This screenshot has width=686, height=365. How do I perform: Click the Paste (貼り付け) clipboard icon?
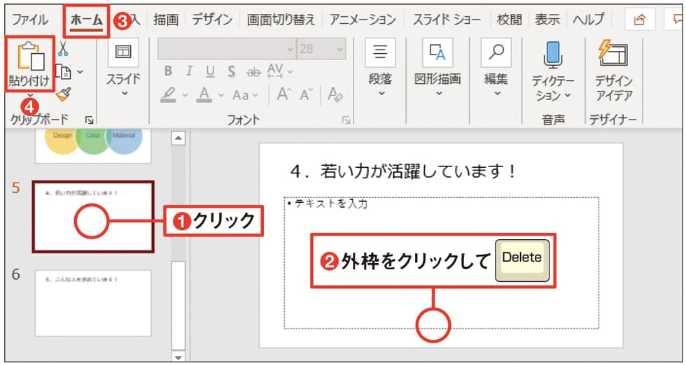pyautogui.click(x=31, y=56)
